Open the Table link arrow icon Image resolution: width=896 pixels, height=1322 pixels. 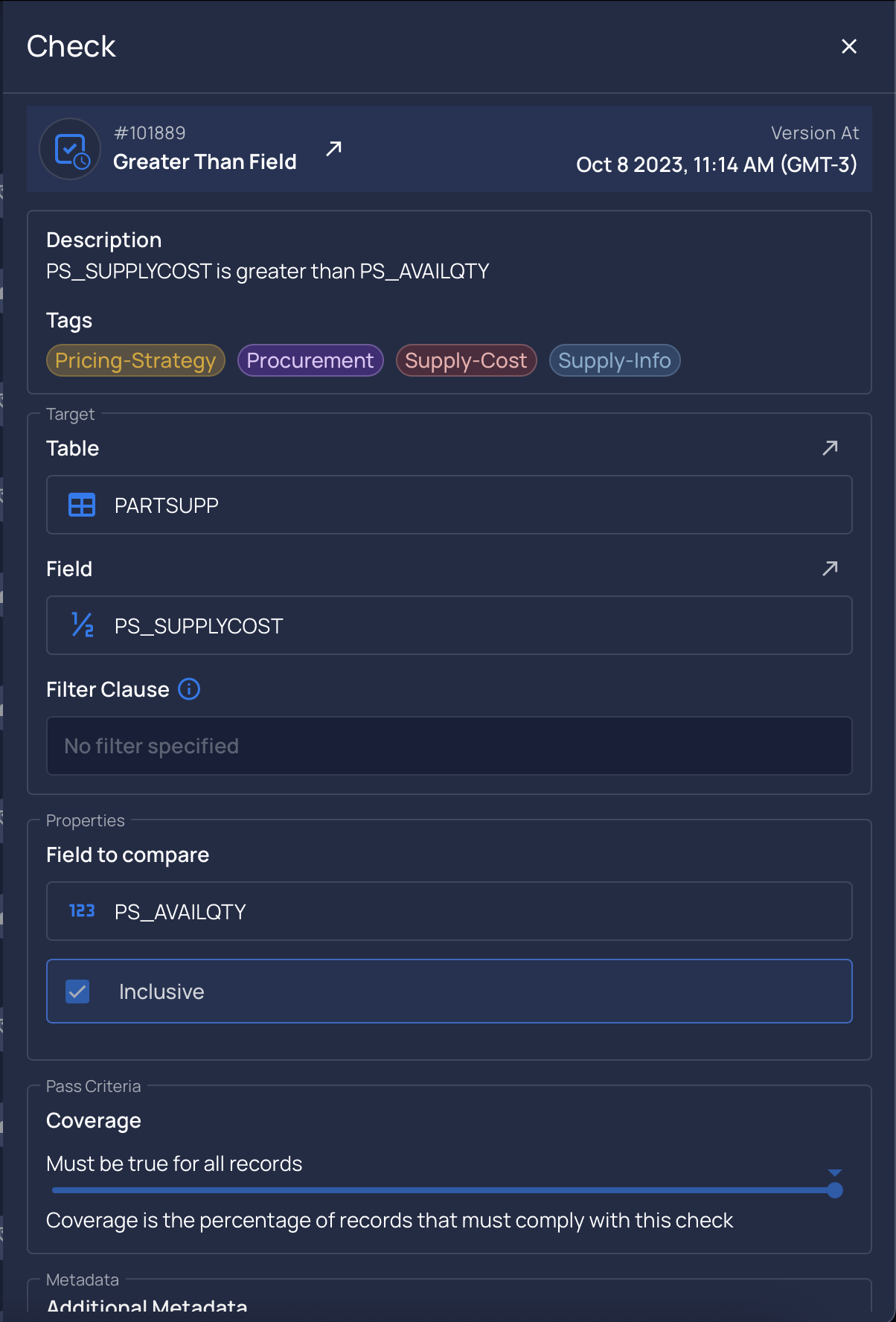click(830, 447)
